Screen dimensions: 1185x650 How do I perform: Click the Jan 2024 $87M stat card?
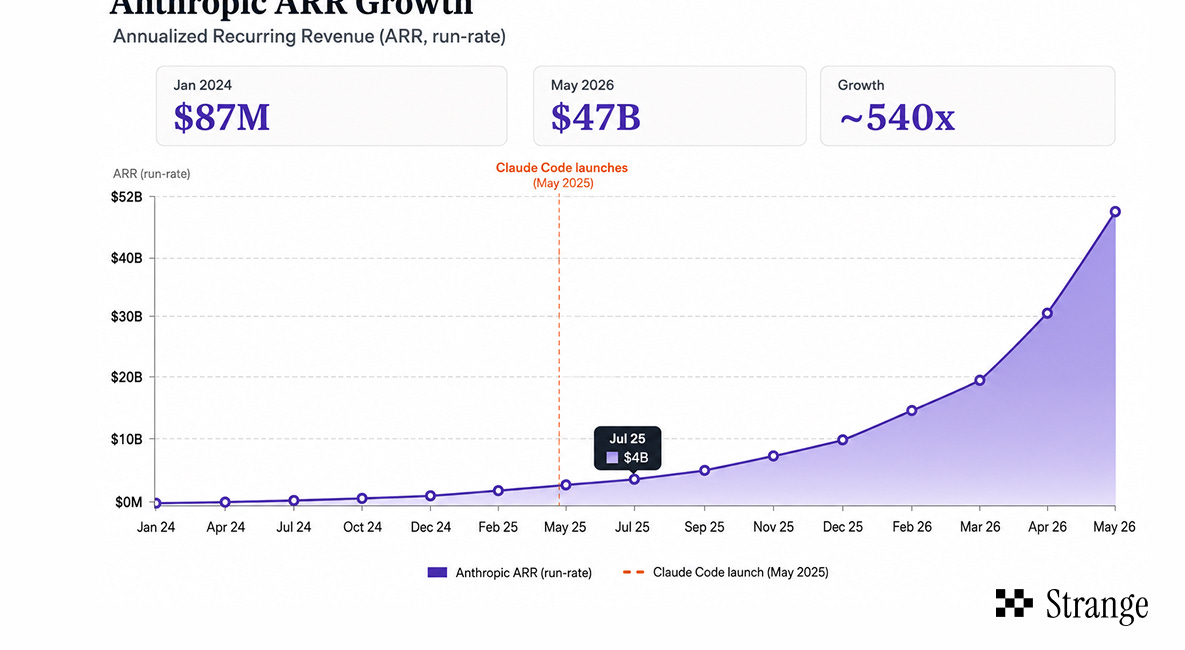tap(331, 106)
